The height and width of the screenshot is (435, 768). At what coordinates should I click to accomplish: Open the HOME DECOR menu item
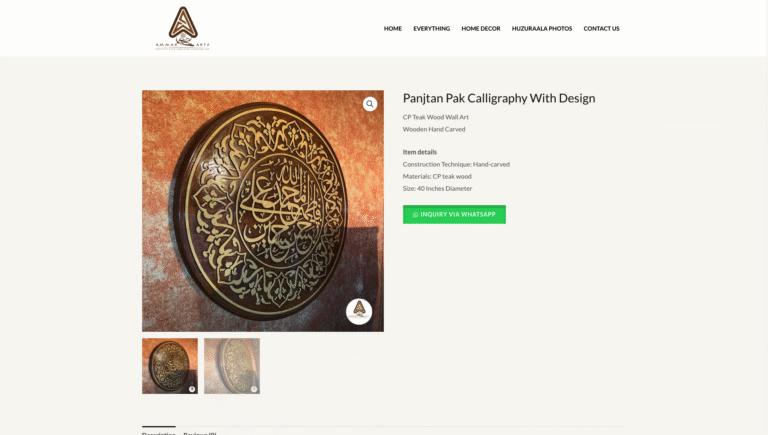pos(480,28)
